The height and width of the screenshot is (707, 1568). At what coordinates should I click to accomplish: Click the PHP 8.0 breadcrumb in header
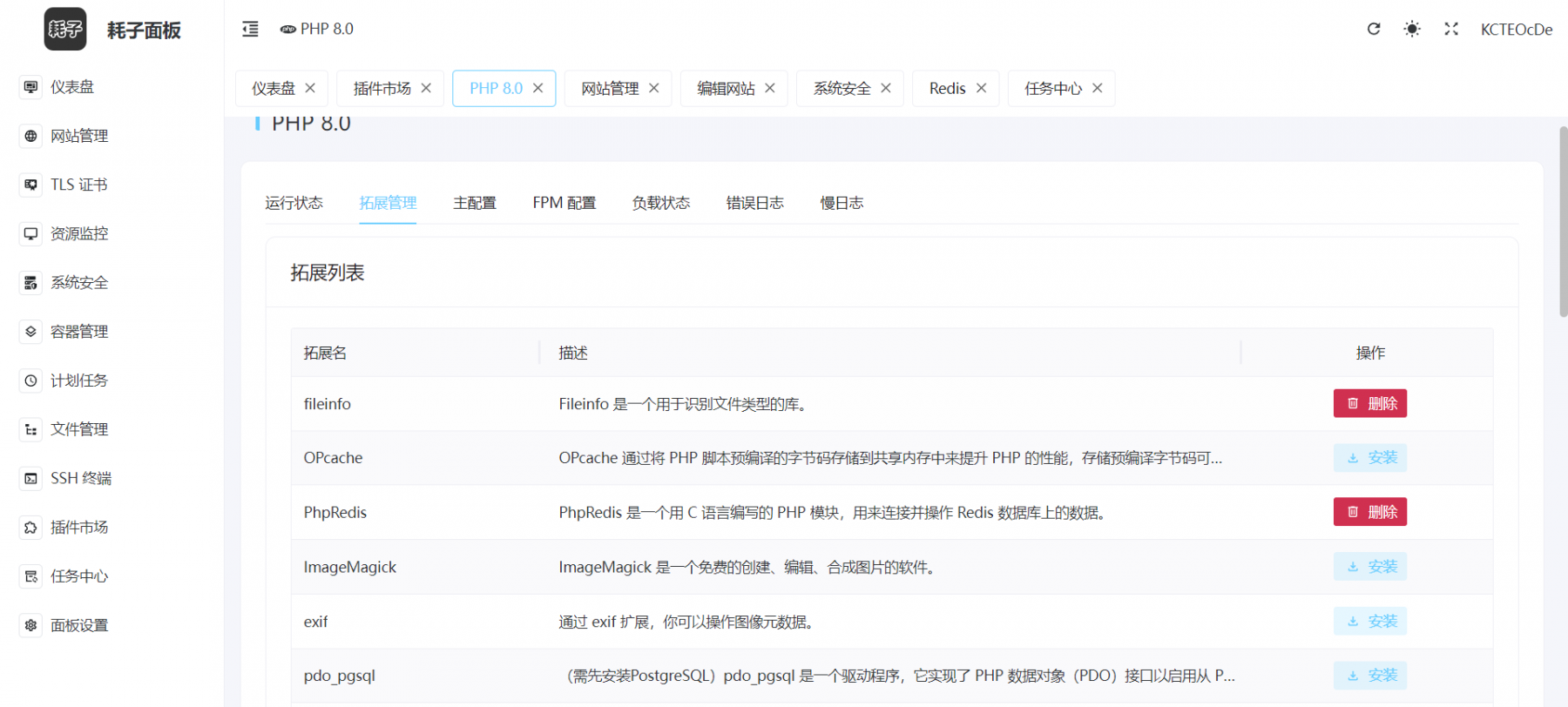click(317, 29)
